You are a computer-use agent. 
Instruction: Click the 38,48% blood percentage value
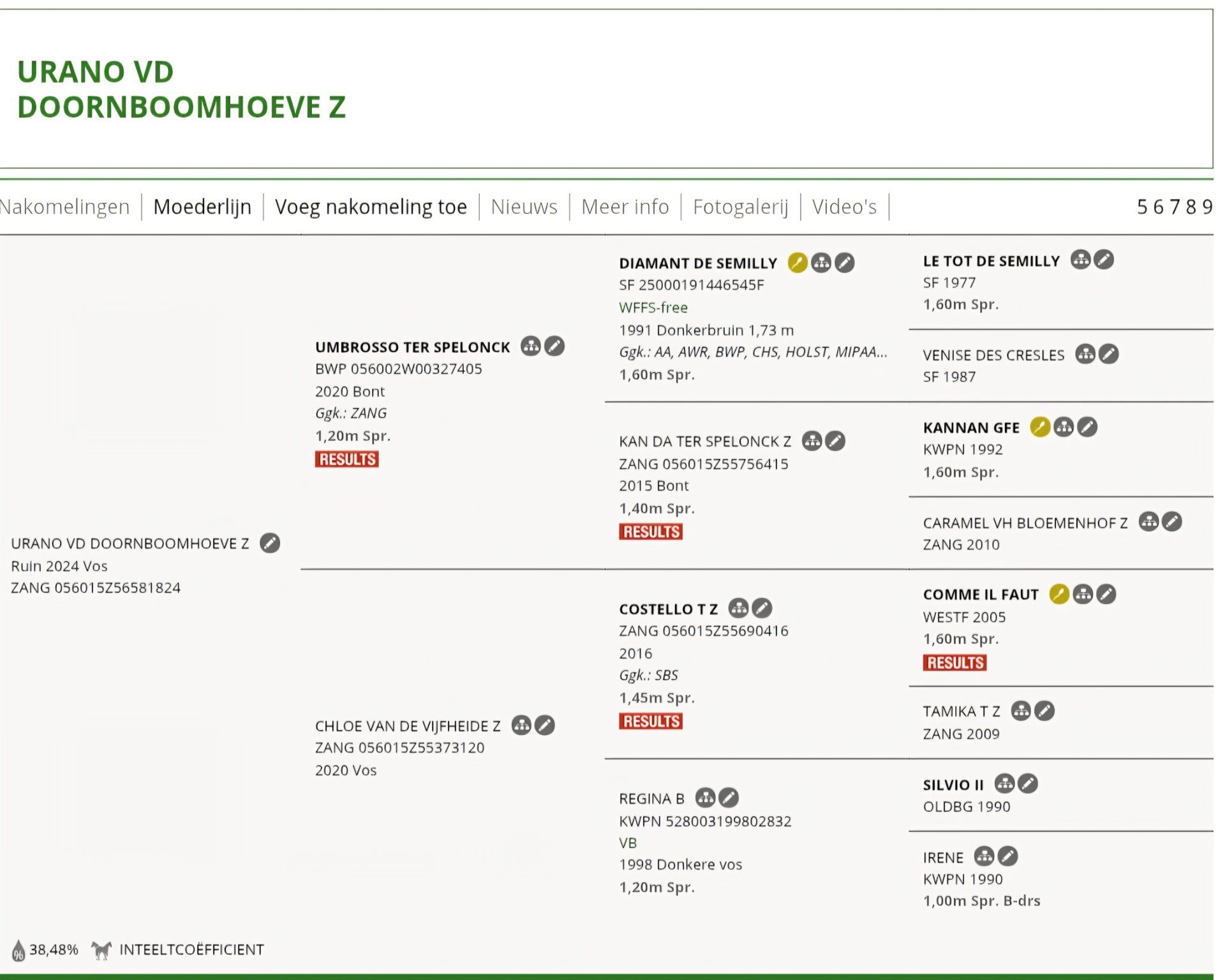[54, 949]
